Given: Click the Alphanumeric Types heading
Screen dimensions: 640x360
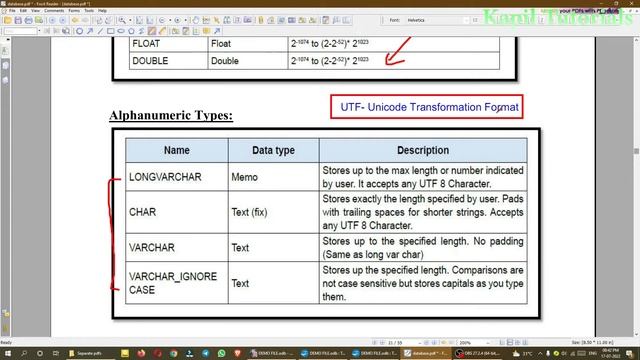Looking at the screenshot, I should [171, 116].
